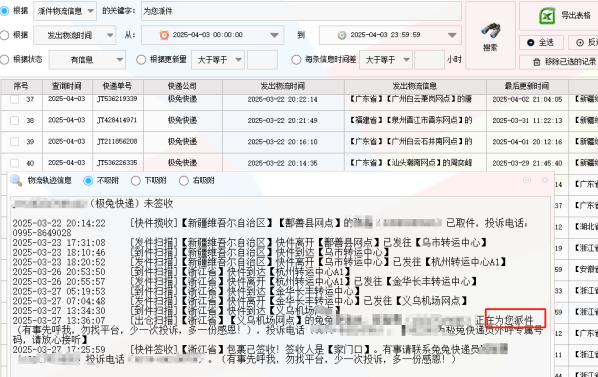Click the magnifier icon beside 物流轨迹信息

[x=16, y=180]
